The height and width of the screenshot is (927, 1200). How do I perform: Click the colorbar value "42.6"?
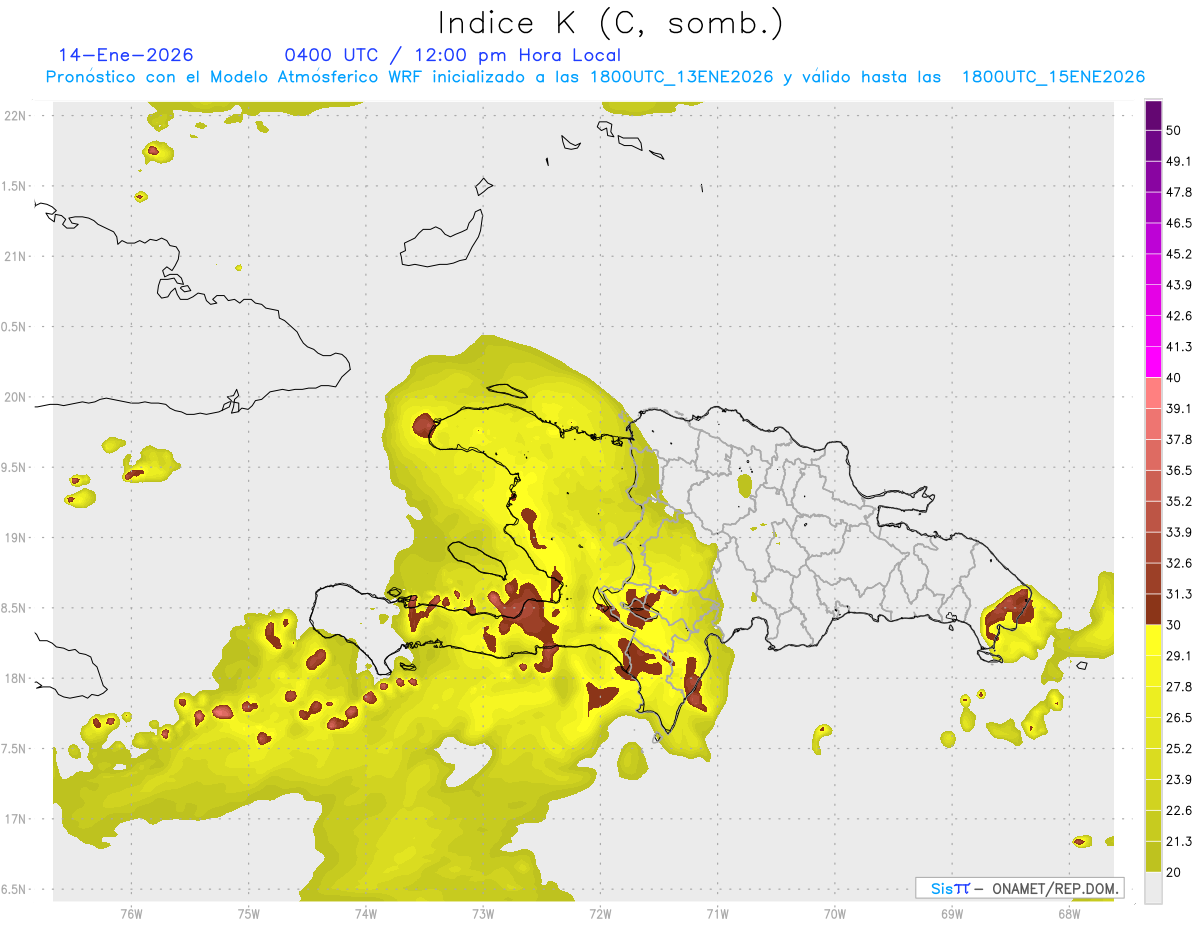pyautogui.click(x=1179, y=316)
